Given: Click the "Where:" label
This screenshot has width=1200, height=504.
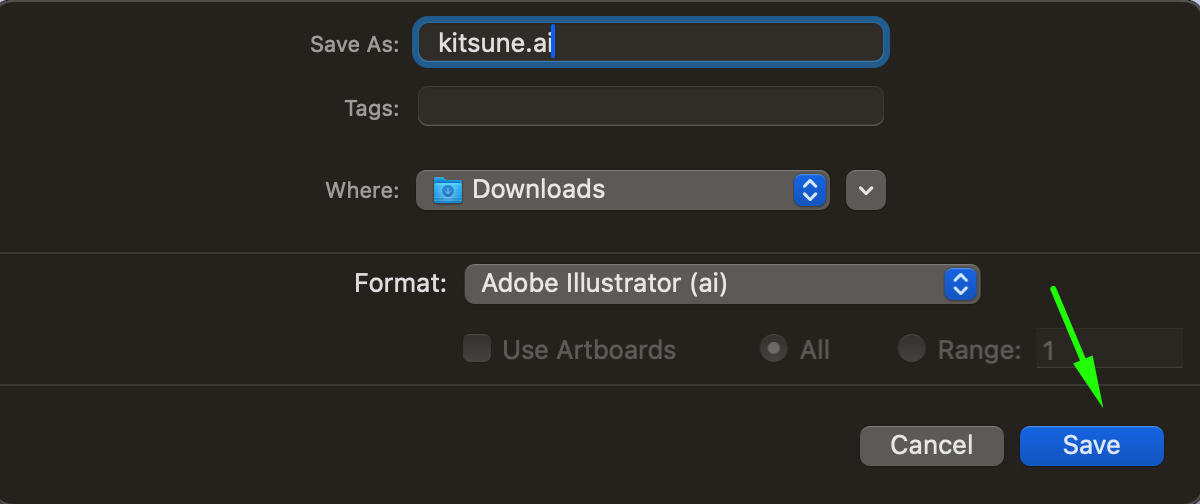Looking at the screenshot, I should click(362, 190).
